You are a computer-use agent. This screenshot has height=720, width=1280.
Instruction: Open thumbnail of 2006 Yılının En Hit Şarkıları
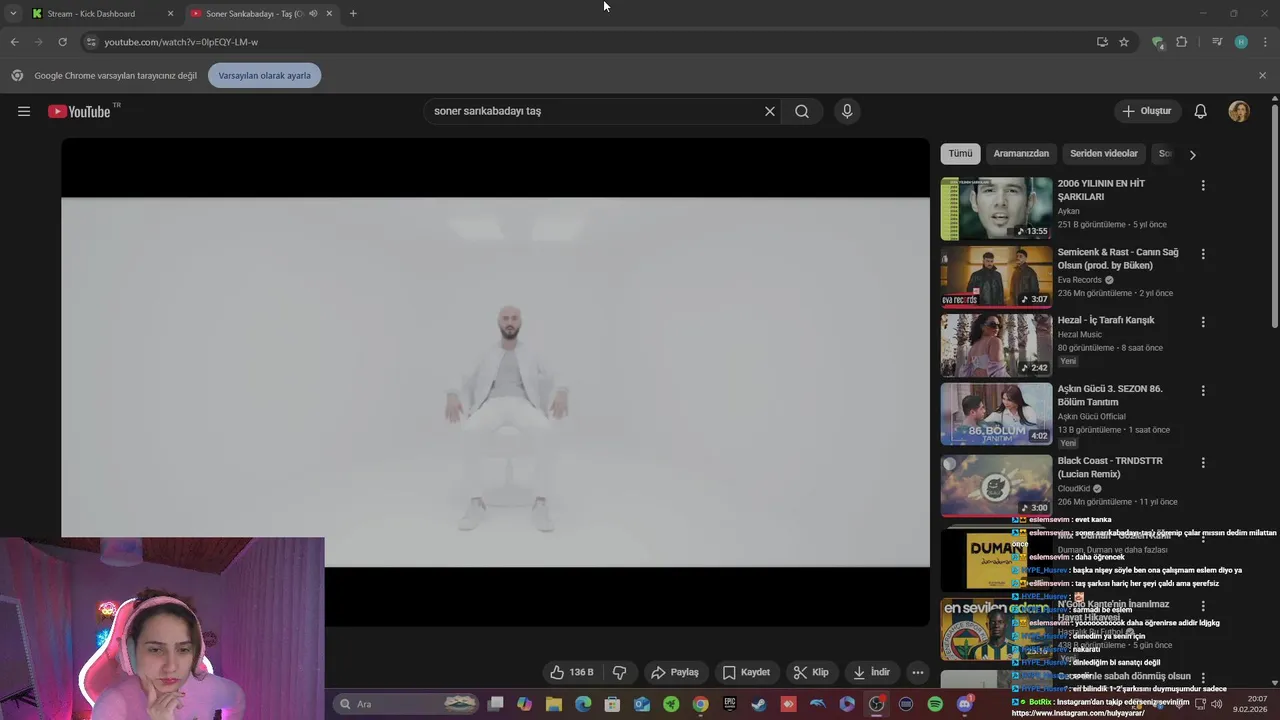click(996, 209)
